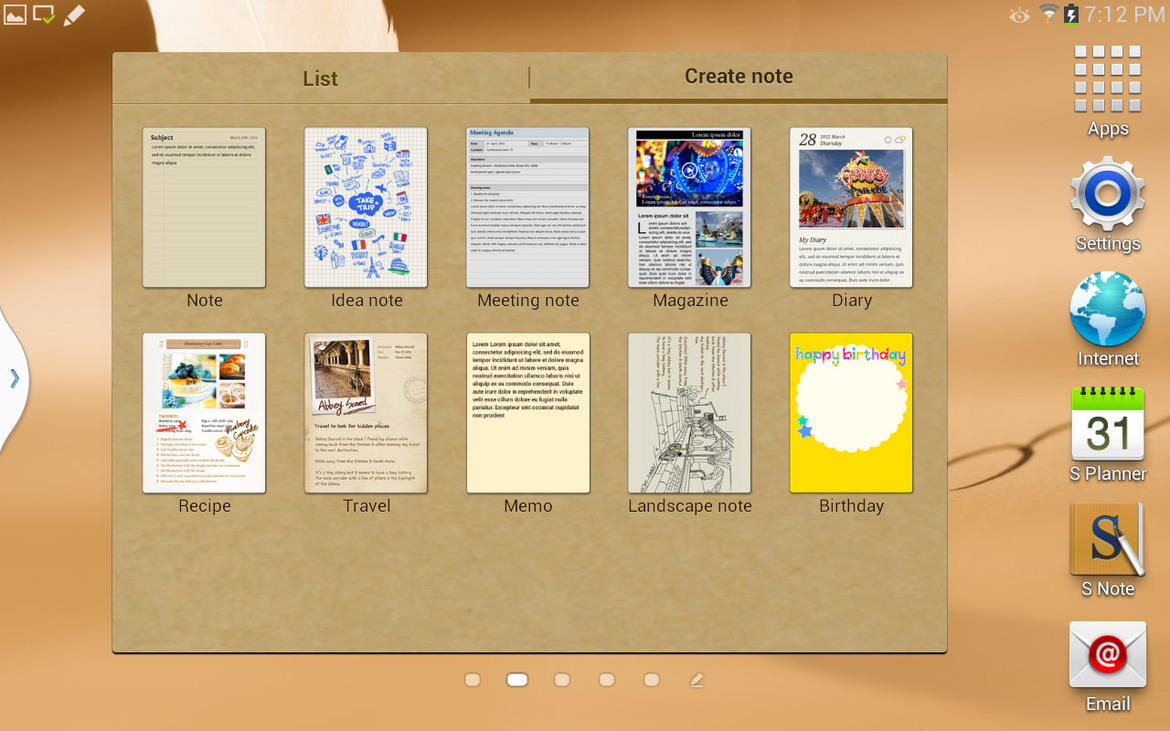Pick the Meeting note template

click(528, 218)
